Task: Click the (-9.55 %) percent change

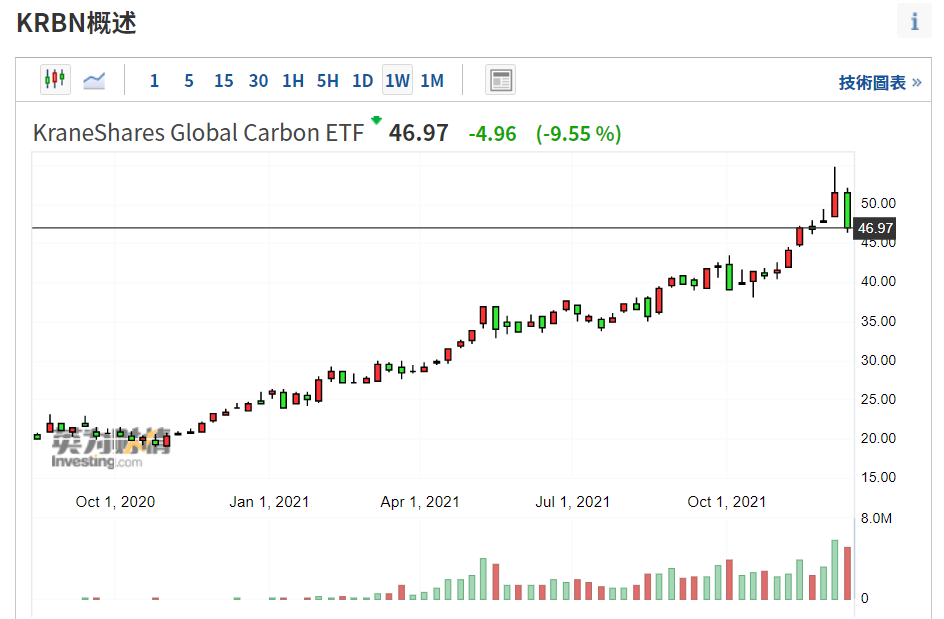Action: (x=578, y=134)
